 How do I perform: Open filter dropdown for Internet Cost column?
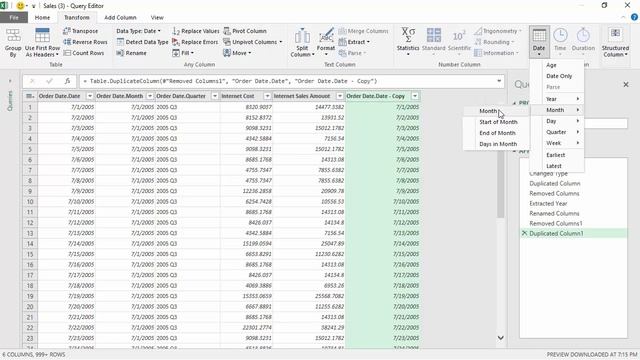[267, 96]
